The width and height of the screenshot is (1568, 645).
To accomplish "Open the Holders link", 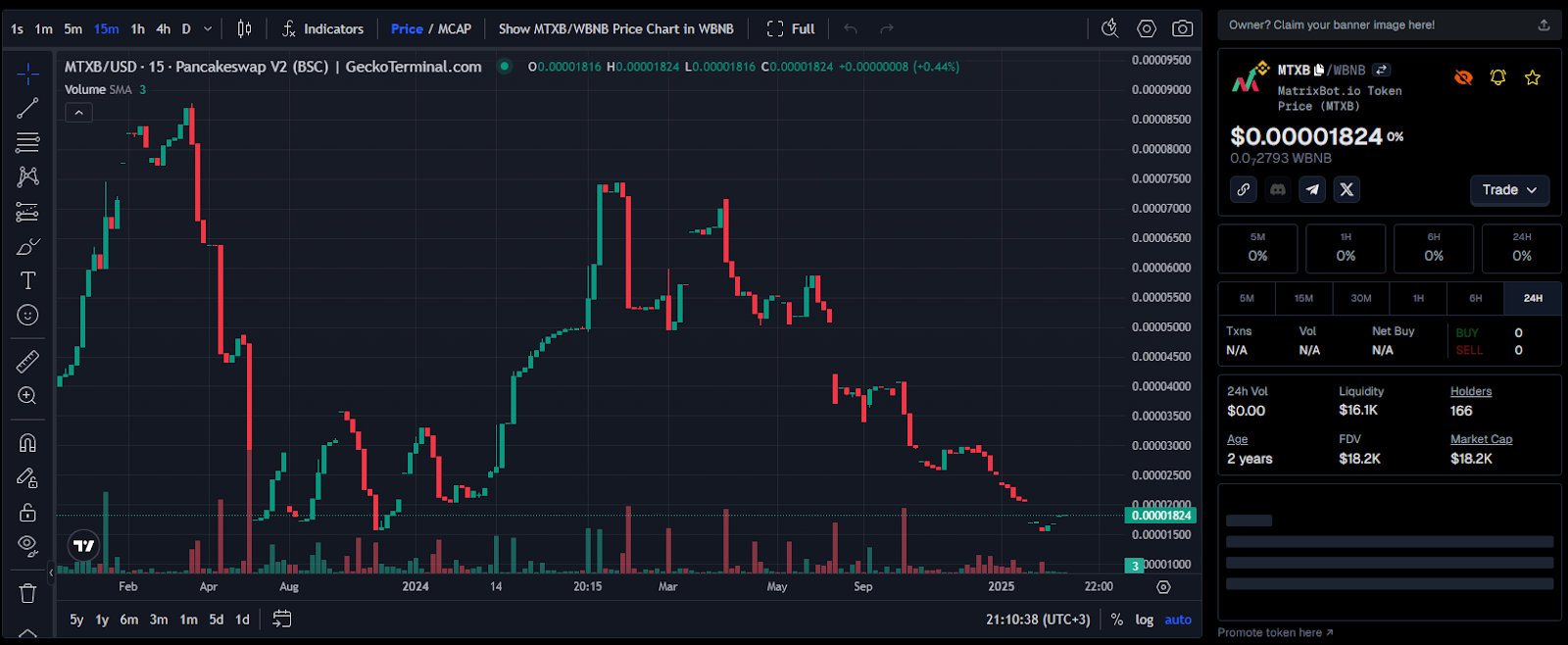I will [1471, 391].
